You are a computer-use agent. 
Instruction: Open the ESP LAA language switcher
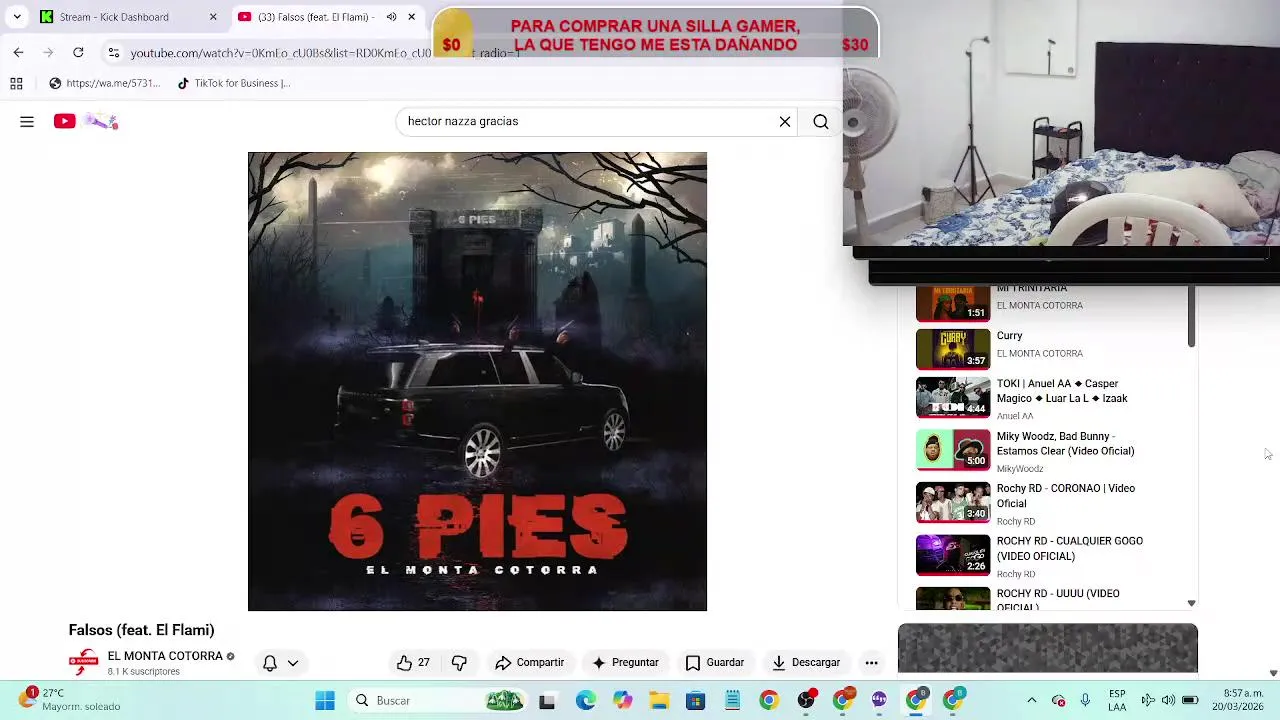pyautogui.click(x=1117, y=701)
